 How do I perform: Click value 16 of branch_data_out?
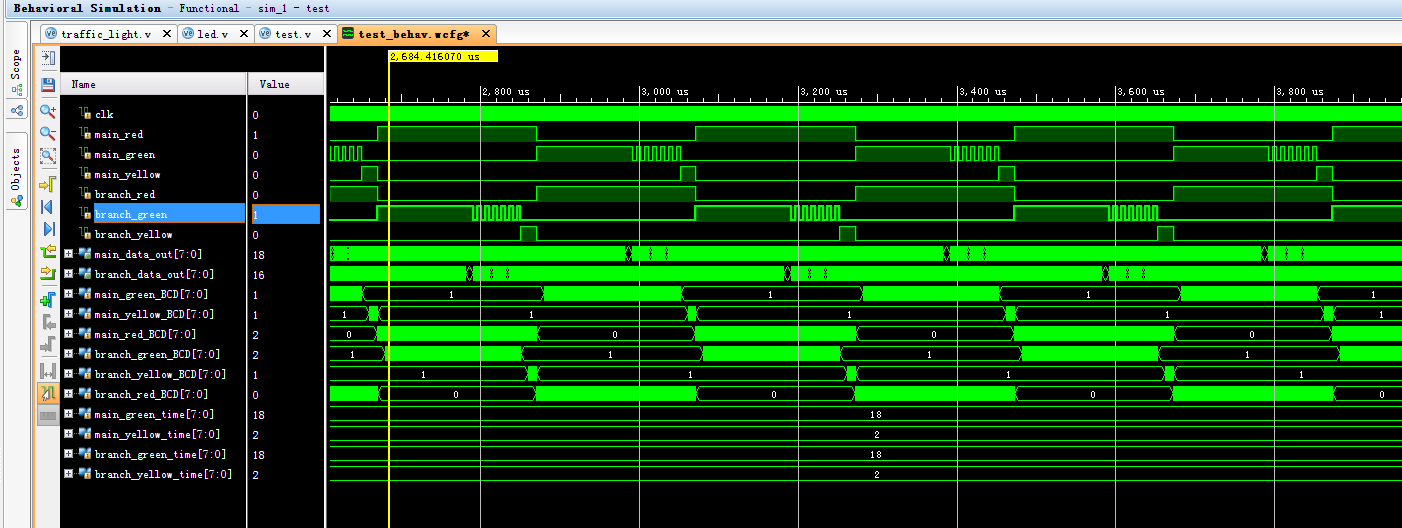click(x=258, y=274)
